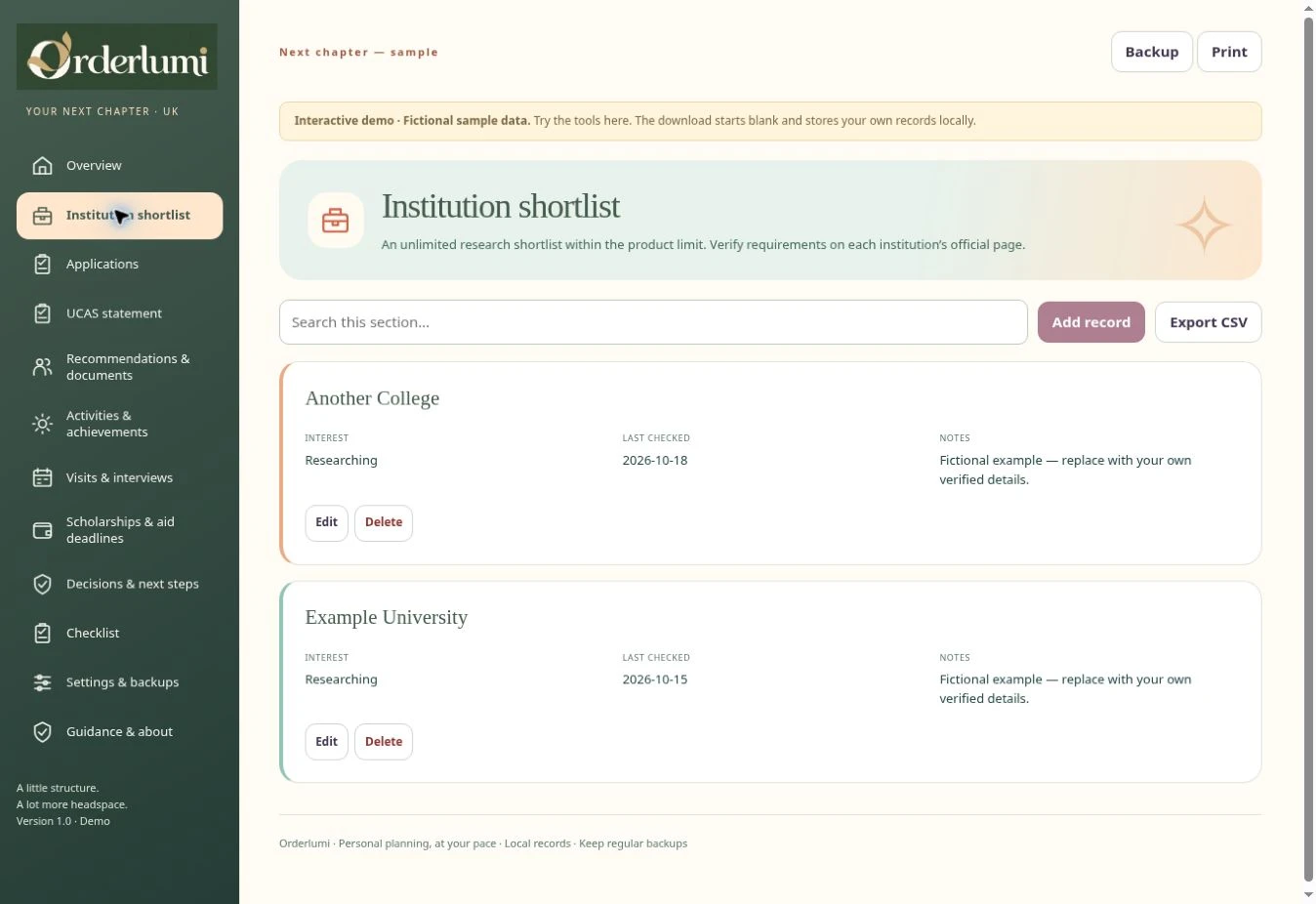
Task: Delete the Example University record
Action: coord(384,742)
